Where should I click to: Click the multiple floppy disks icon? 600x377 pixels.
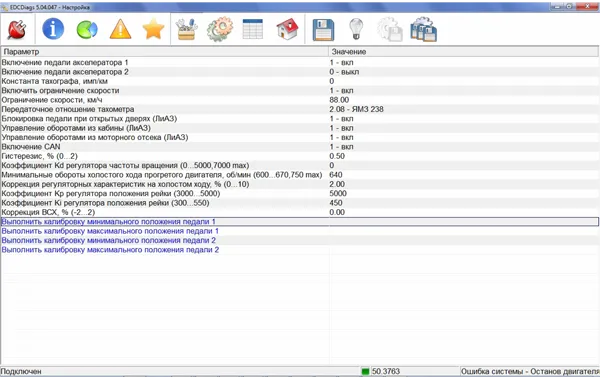(423, 29)
